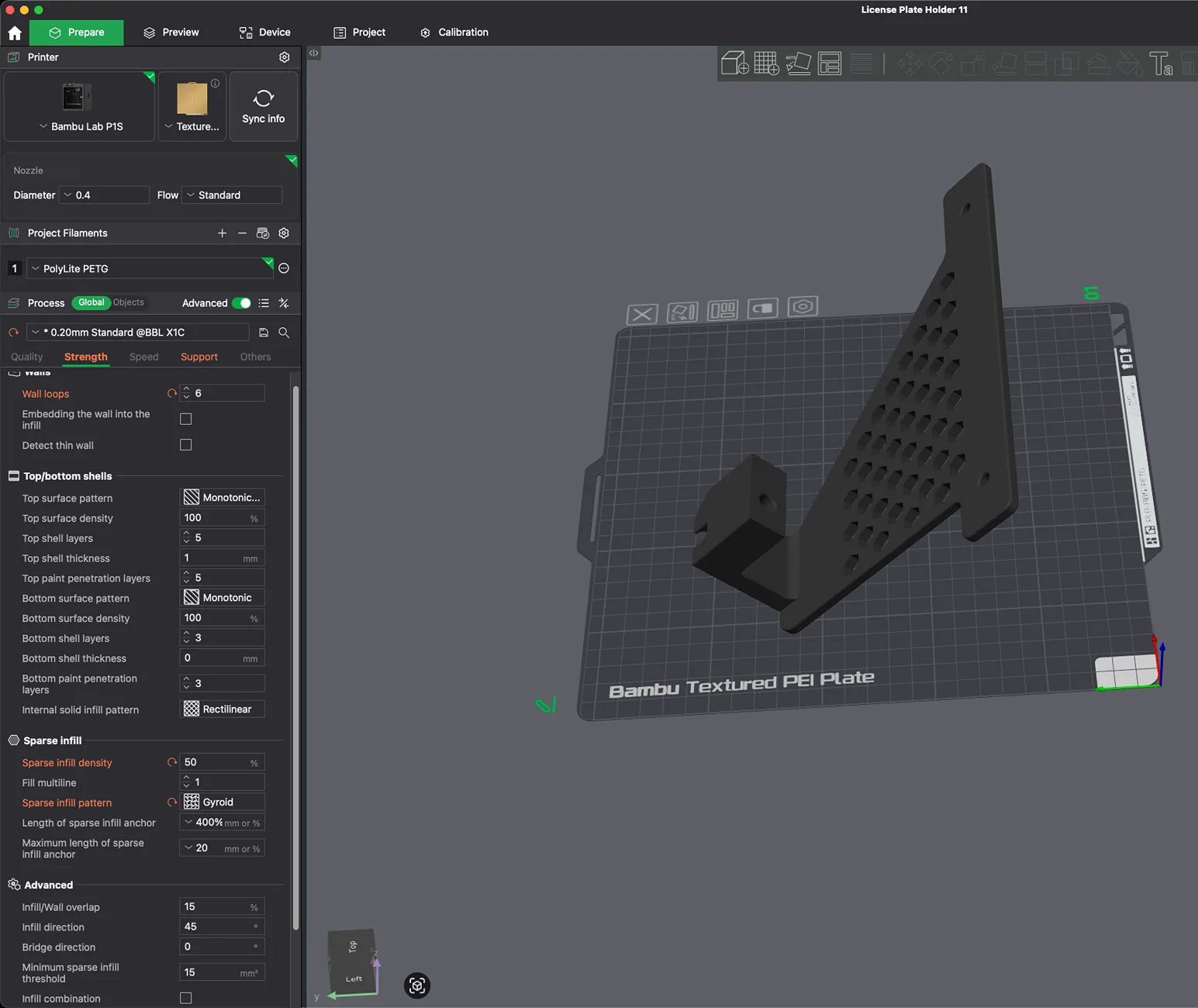The image size is (1198, 1008).
Task: Open the Others settings tab
Action: click(256, 357)
